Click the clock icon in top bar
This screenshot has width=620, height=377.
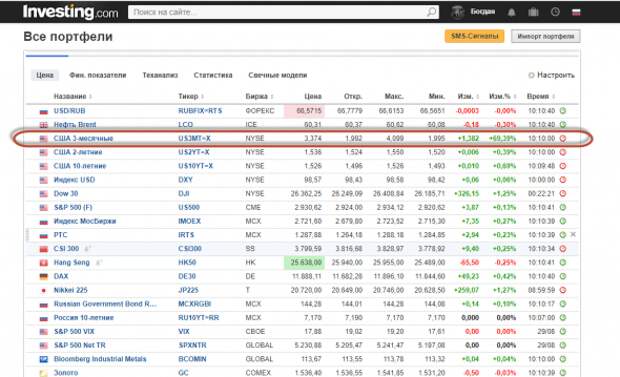pyautogui.click(x=555, y=12)
